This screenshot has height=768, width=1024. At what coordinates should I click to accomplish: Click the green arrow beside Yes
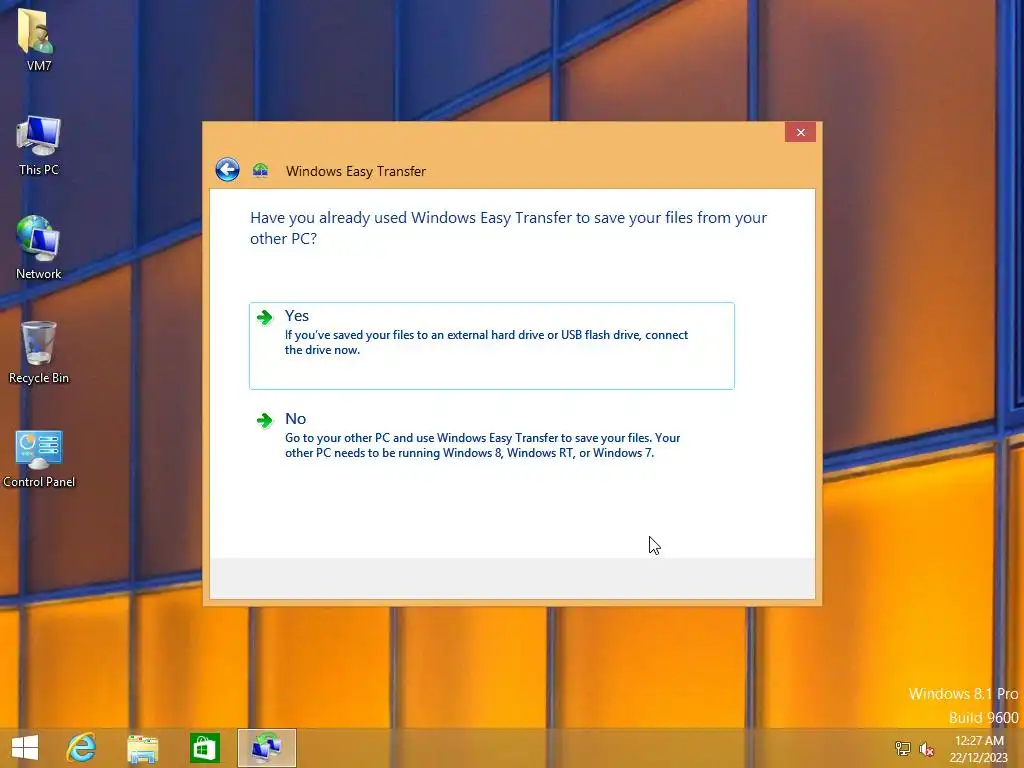tap(264, 317)
